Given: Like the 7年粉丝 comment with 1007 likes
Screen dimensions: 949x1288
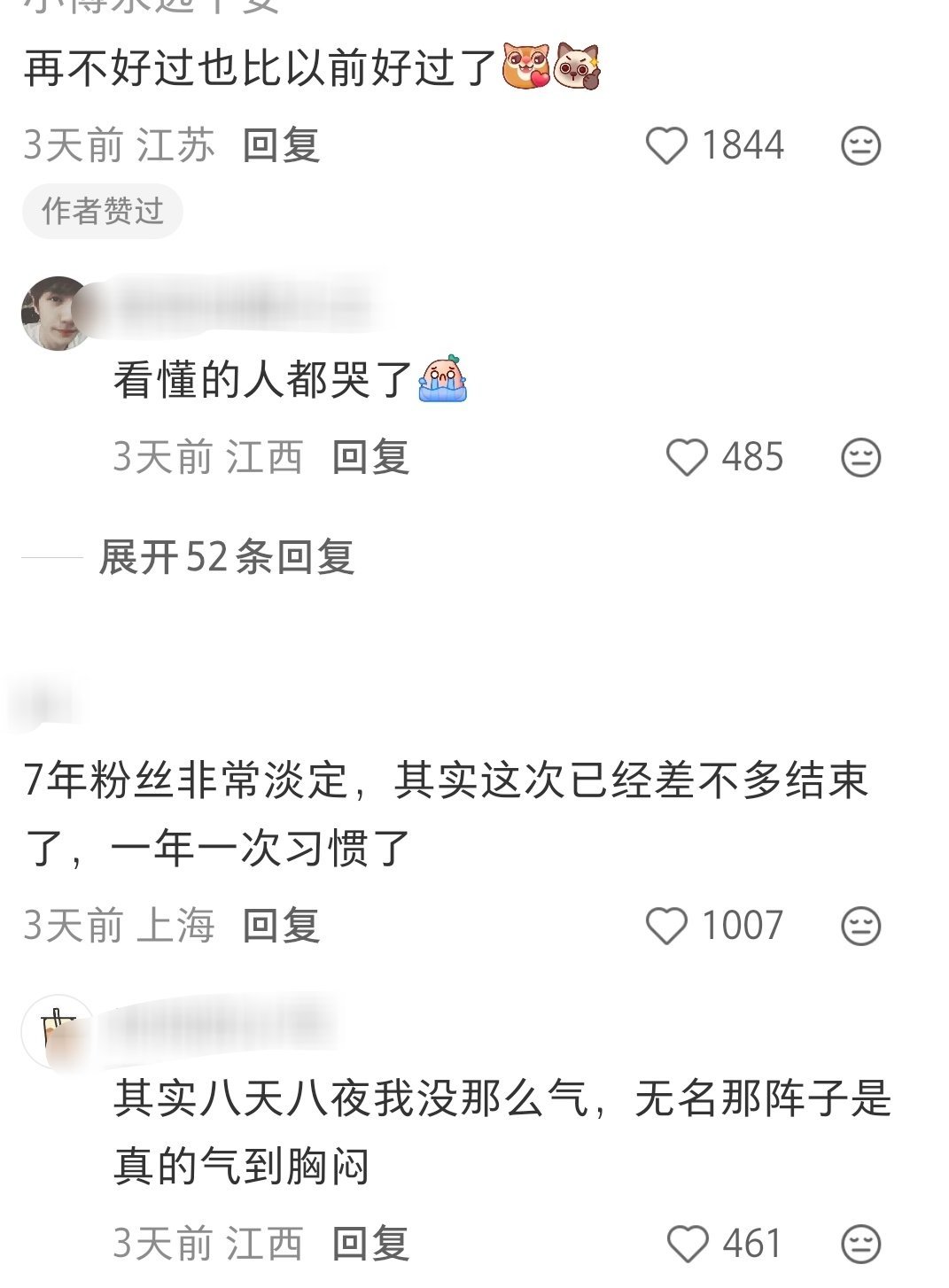Looking at the screenshot, I should [x=666, y=927].
